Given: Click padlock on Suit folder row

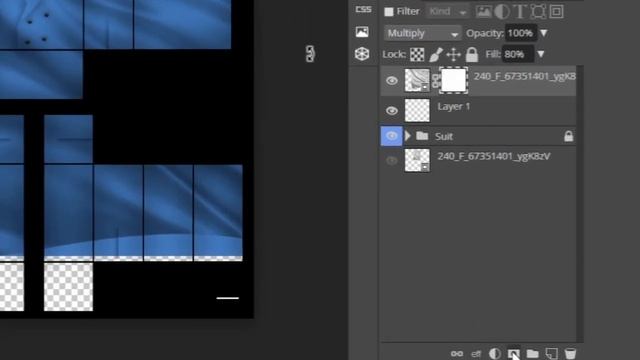Looking at the screenshot, I should pos(569,136).
